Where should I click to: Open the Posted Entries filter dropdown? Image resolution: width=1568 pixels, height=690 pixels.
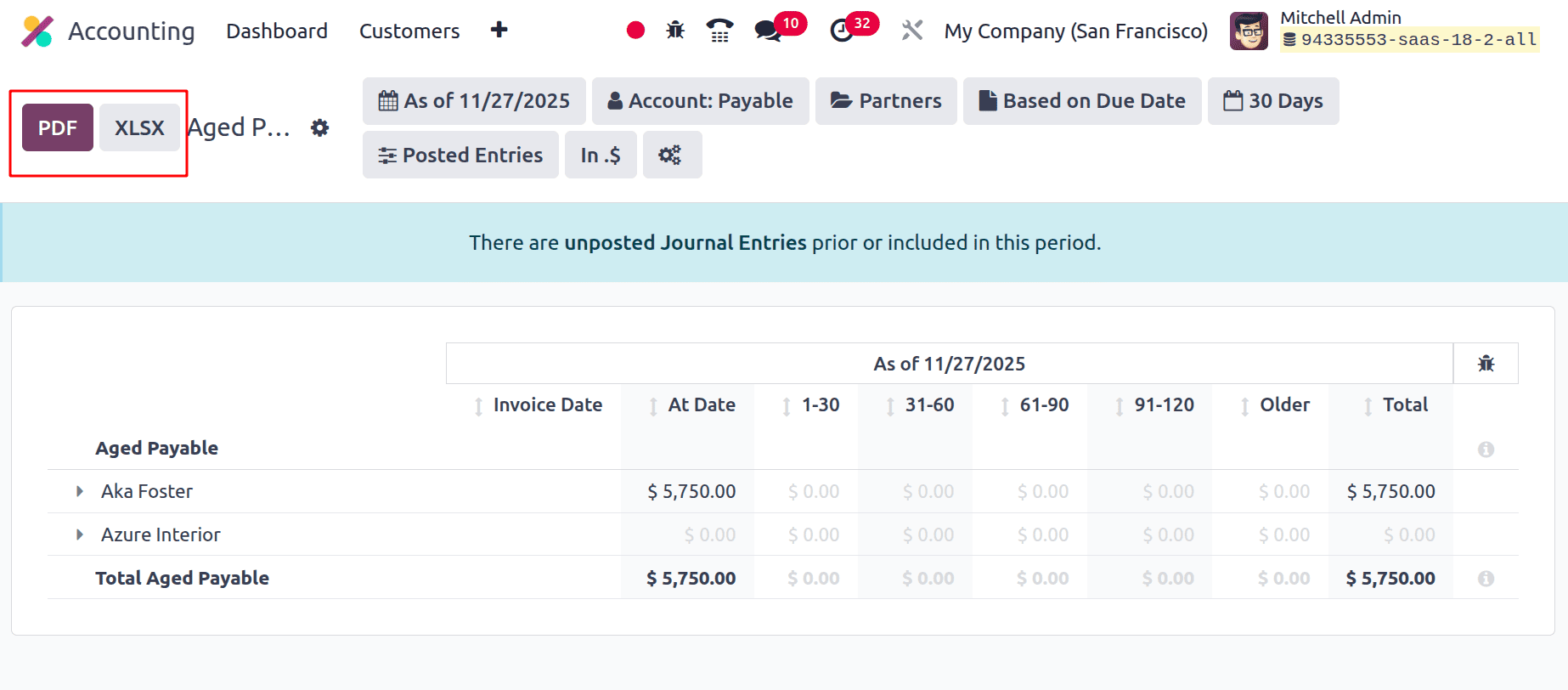coord(460,155)
